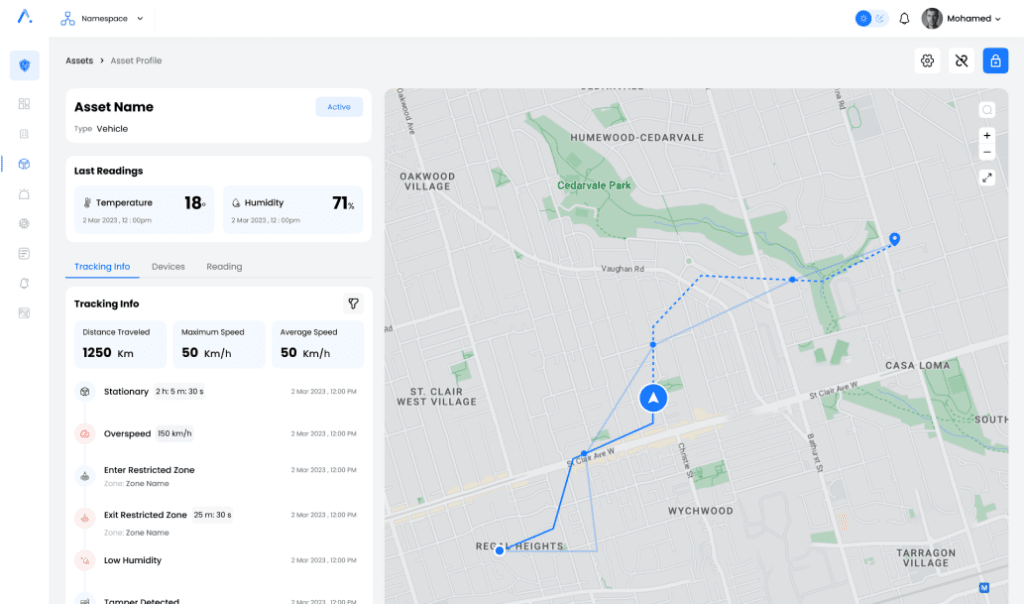This screenshot has height=605, width=1024.
Task: Open the Mohamed user menu
Action: pyautogui.click(x=961, y=18)
